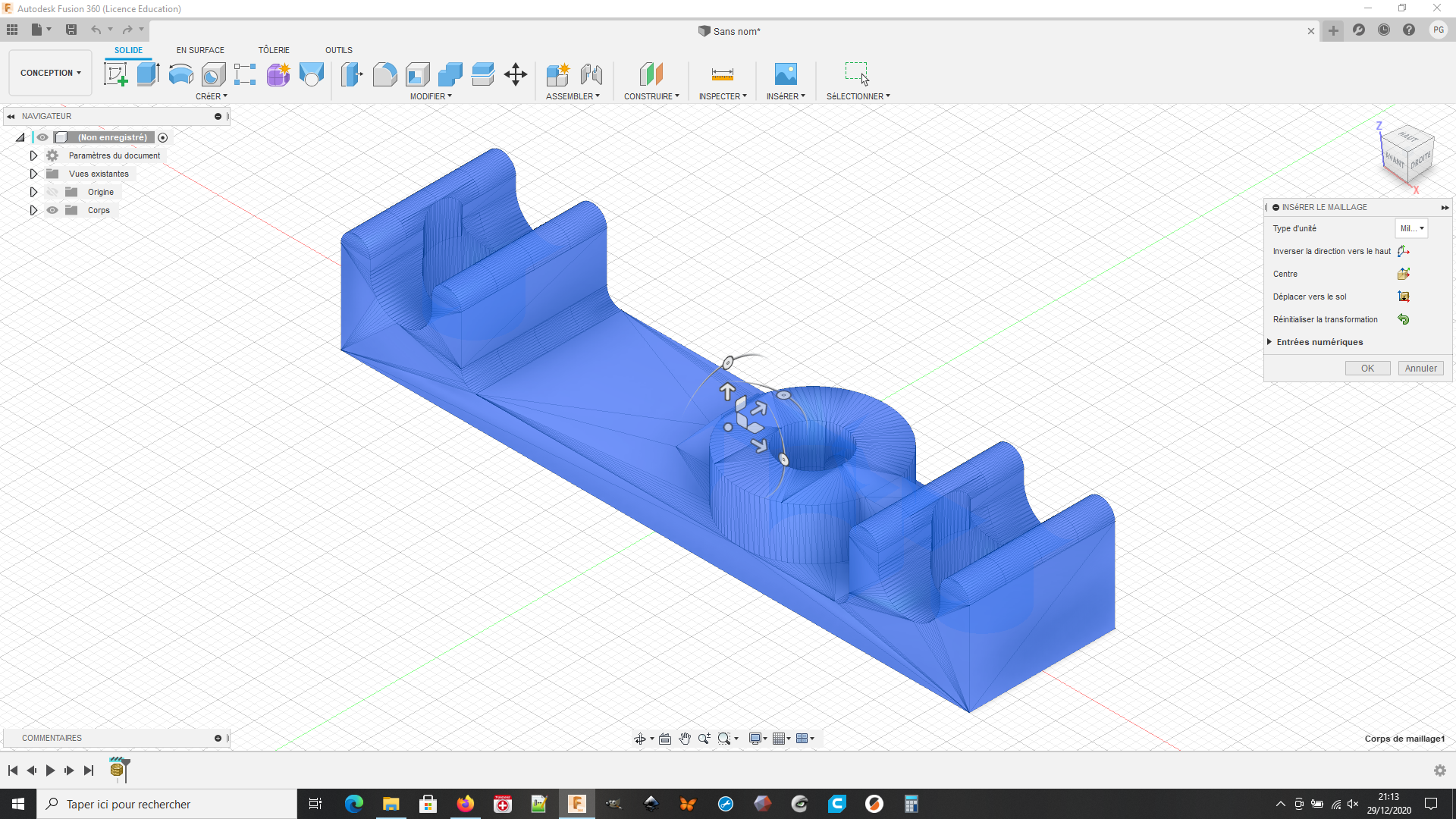
Task: Click the Fillet tool icon
Action: 384,74
